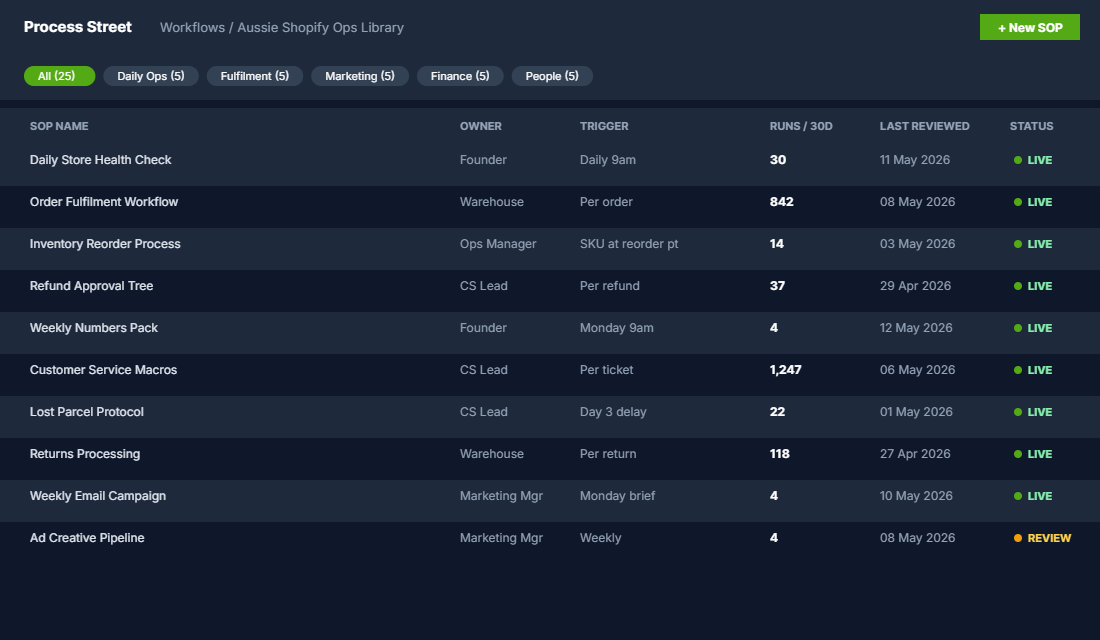This screenshot has height=640, width=1100.
Task: Click LIVE status of Customer Service Macros
Action: [1033, 370]
